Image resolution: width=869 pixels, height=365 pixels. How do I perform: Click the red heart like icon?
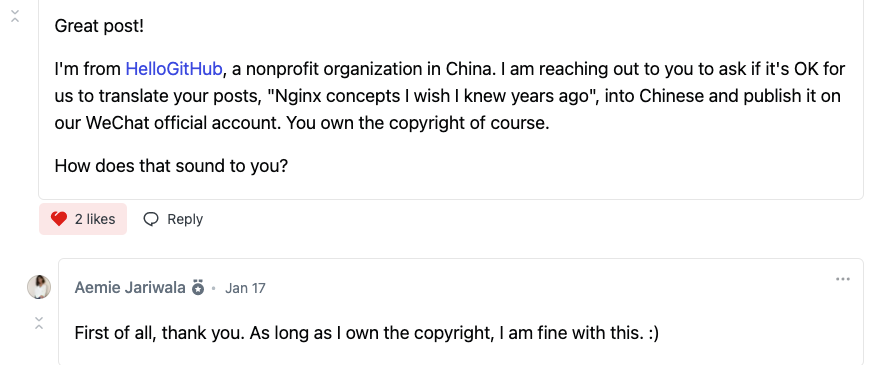(59, 219)
